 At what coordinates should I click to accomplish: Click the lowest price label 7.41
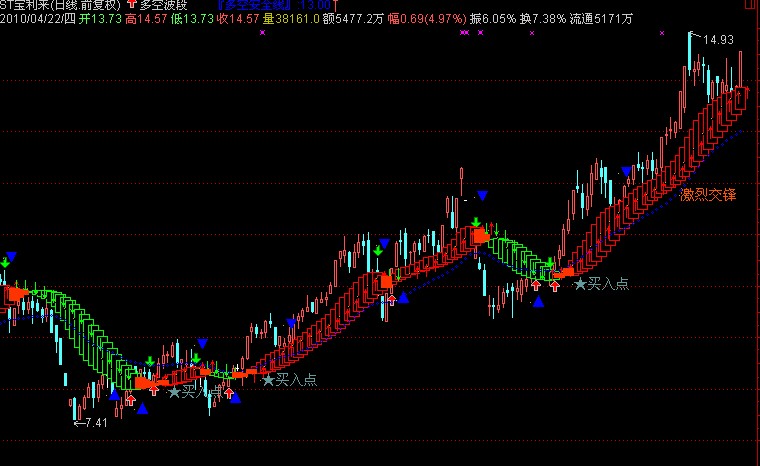click(x=96, y=423)
